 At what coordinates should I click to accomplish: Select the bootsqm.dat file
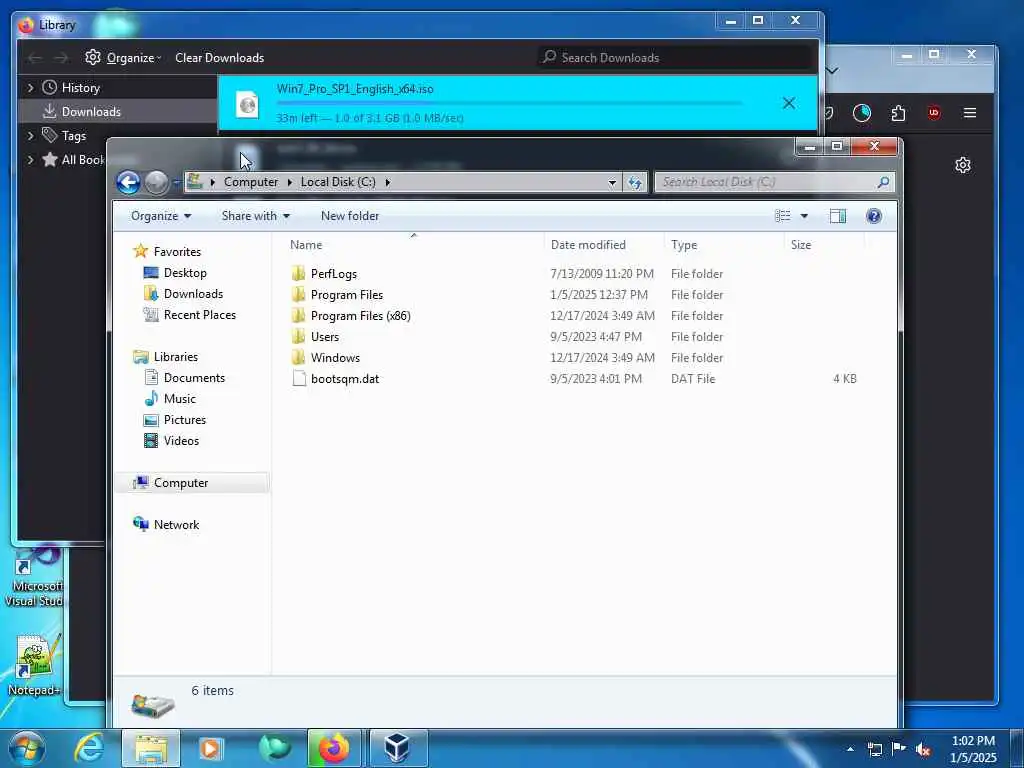click(x=345, y=379)
